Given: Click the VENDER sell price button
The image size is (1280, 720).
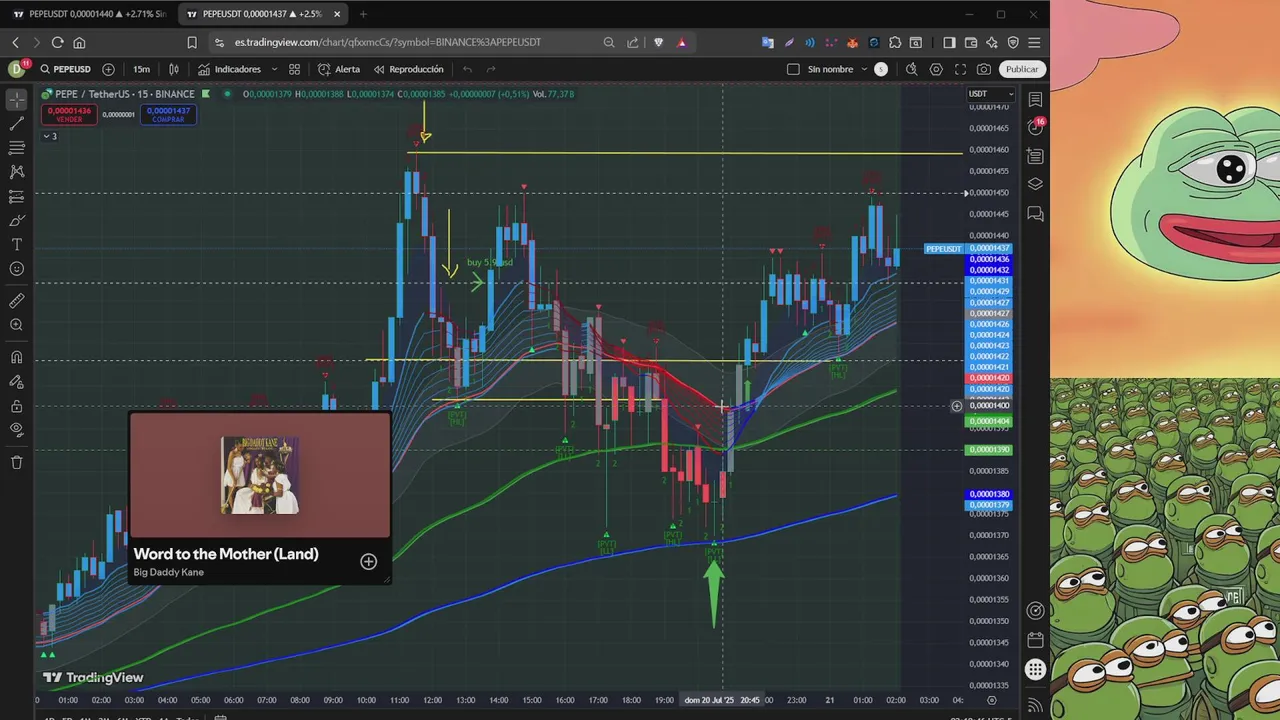Looking at the screenshot, I should [x=69, y=115].
